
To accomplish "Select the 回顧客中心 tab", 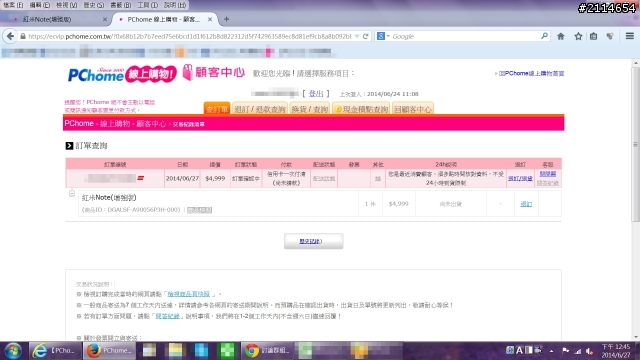I will click(x=413, y=109).
